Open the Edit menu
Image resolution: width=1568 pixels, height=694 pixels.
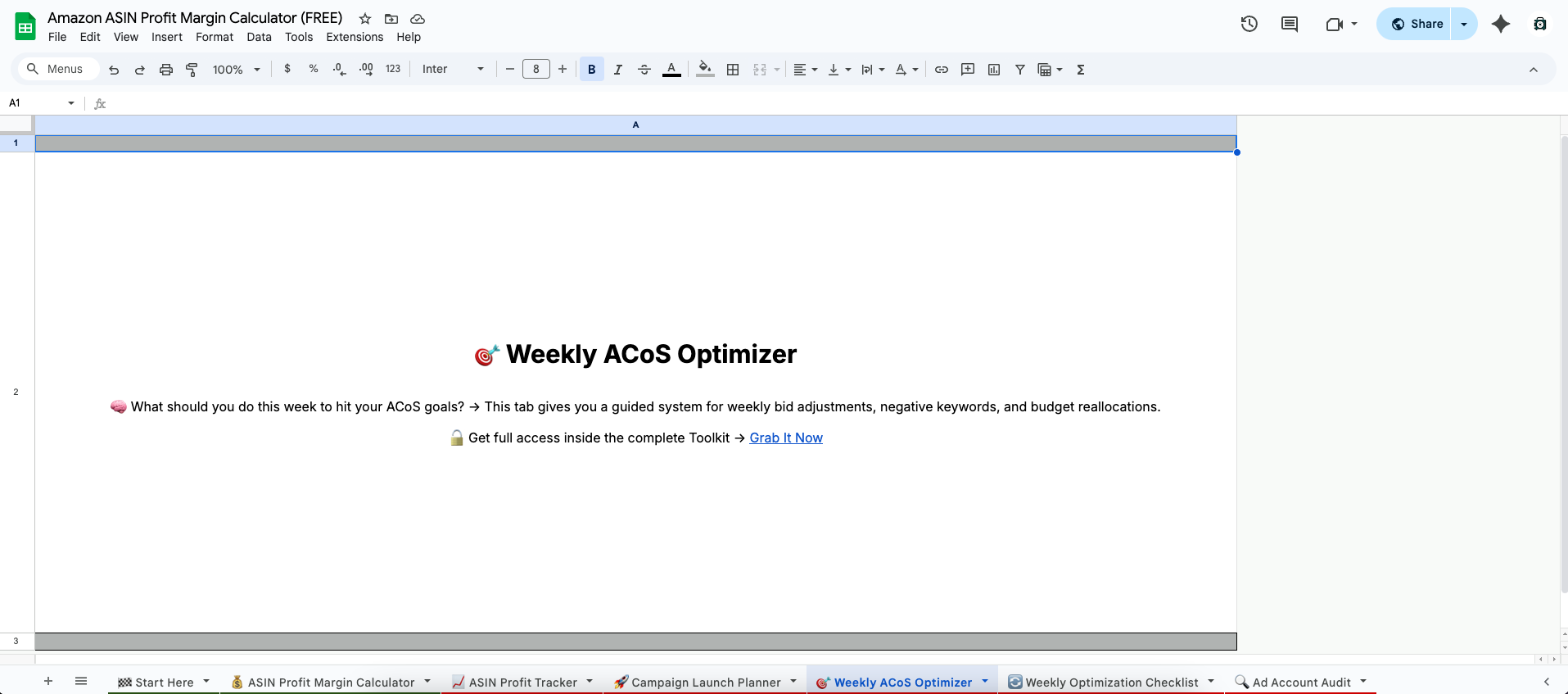pos(90,37)
